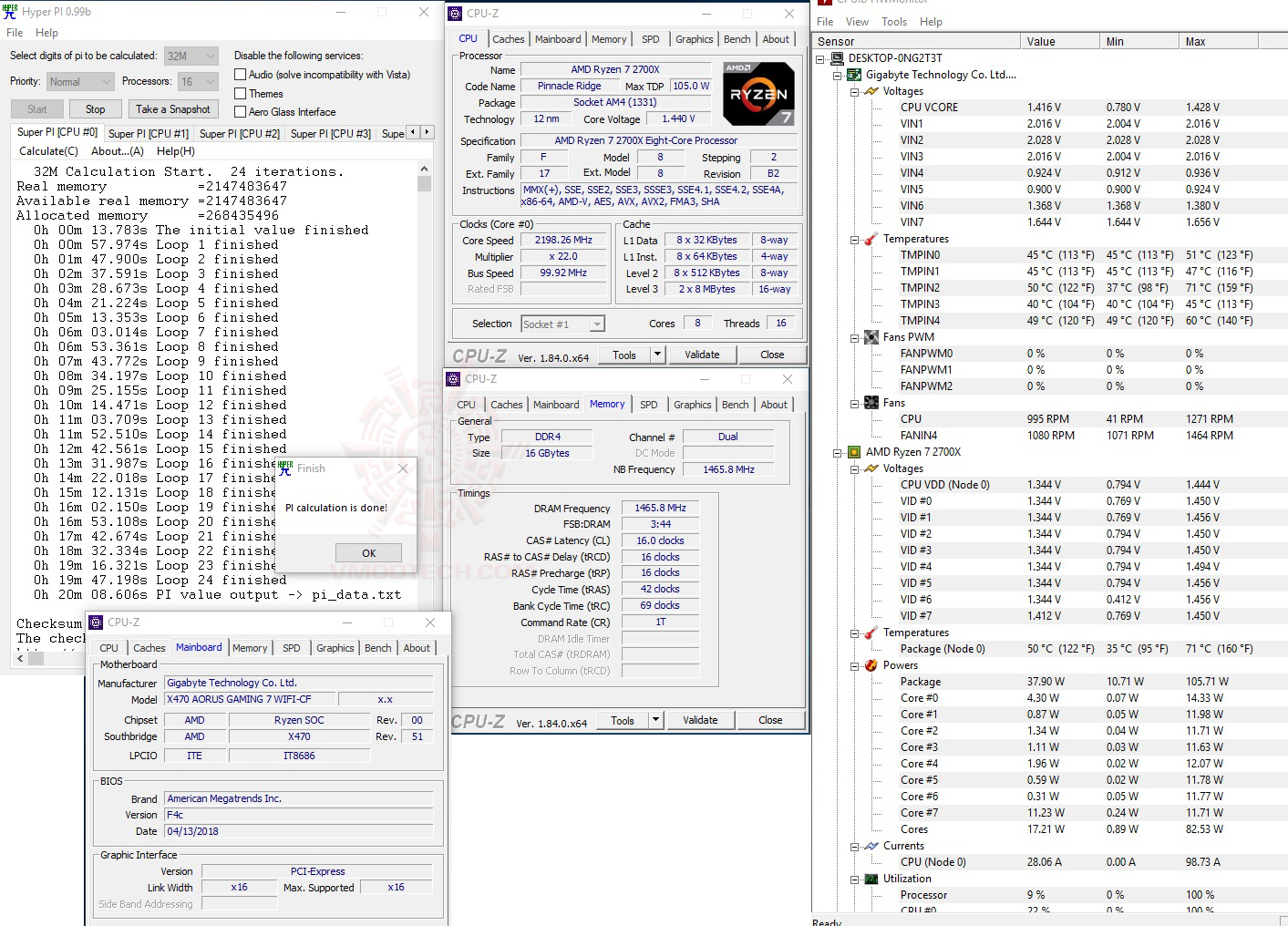This screenshot has height=926, width=1288.
Task: Click CPU-Z icon in Memory window title
Action: pyautogui.click(x=454, y=379)
